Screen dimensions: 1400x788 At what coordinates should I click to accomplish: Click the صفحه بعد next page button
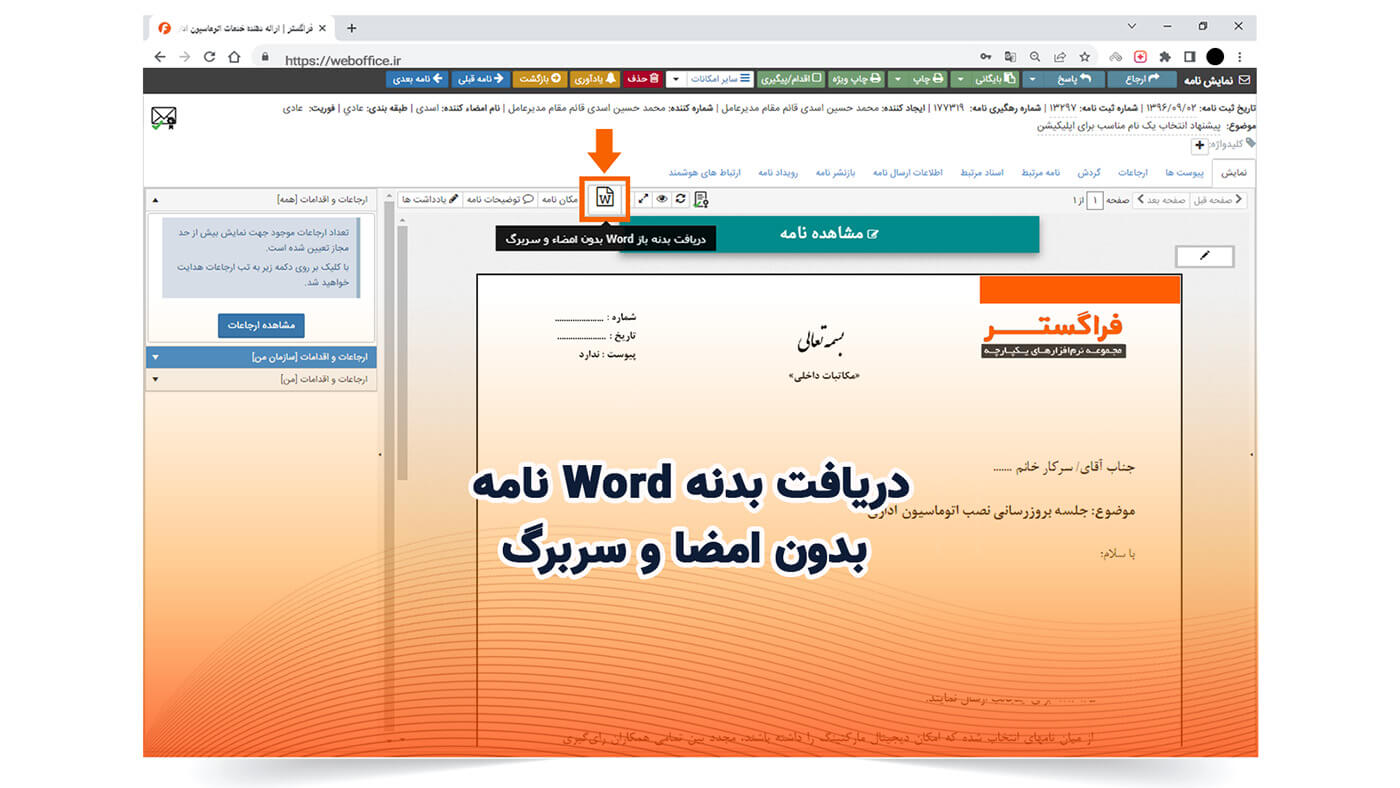coord(1160,200)
